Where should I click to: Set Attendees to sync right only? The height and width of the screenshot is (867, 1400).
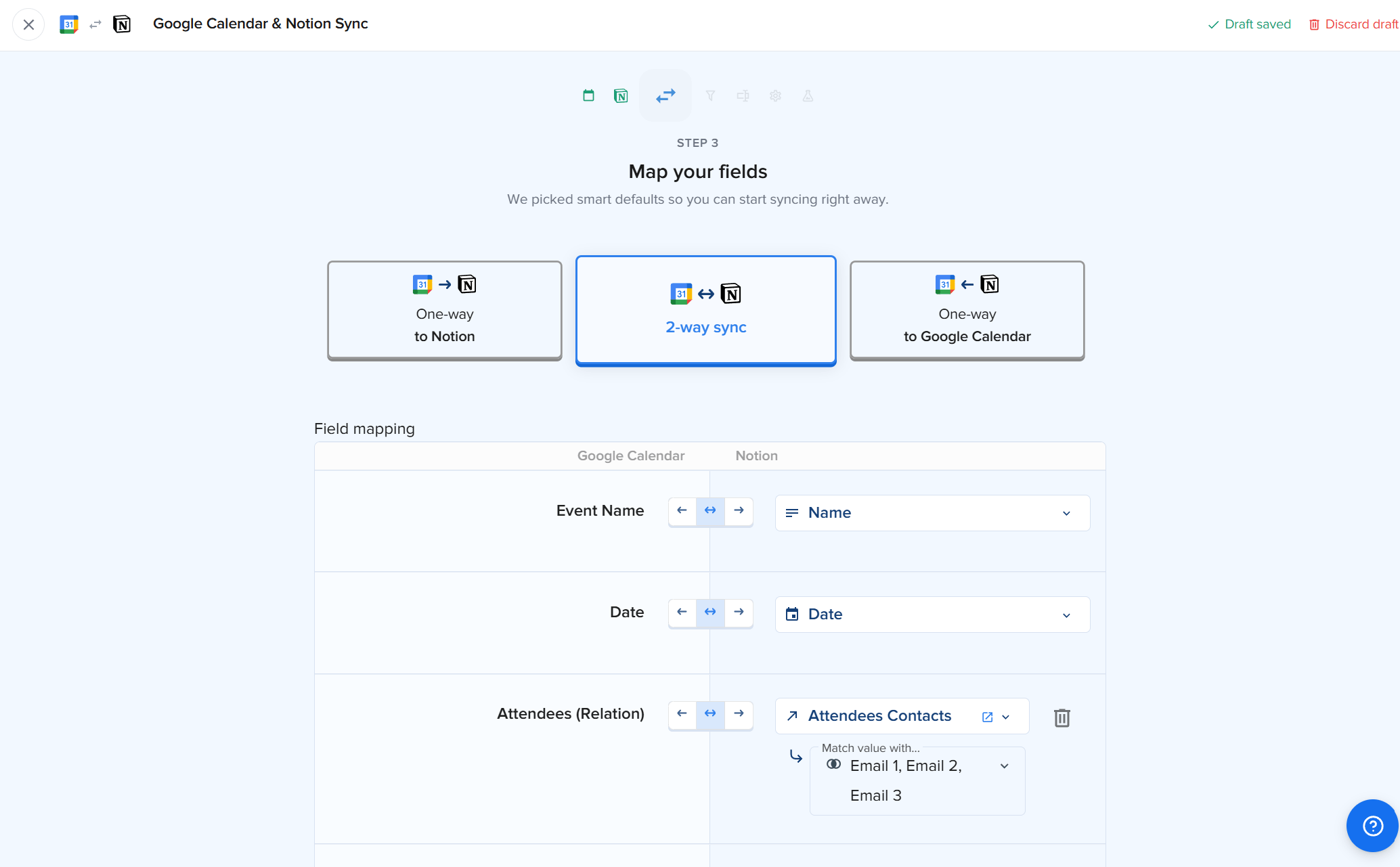pos(739,714)
